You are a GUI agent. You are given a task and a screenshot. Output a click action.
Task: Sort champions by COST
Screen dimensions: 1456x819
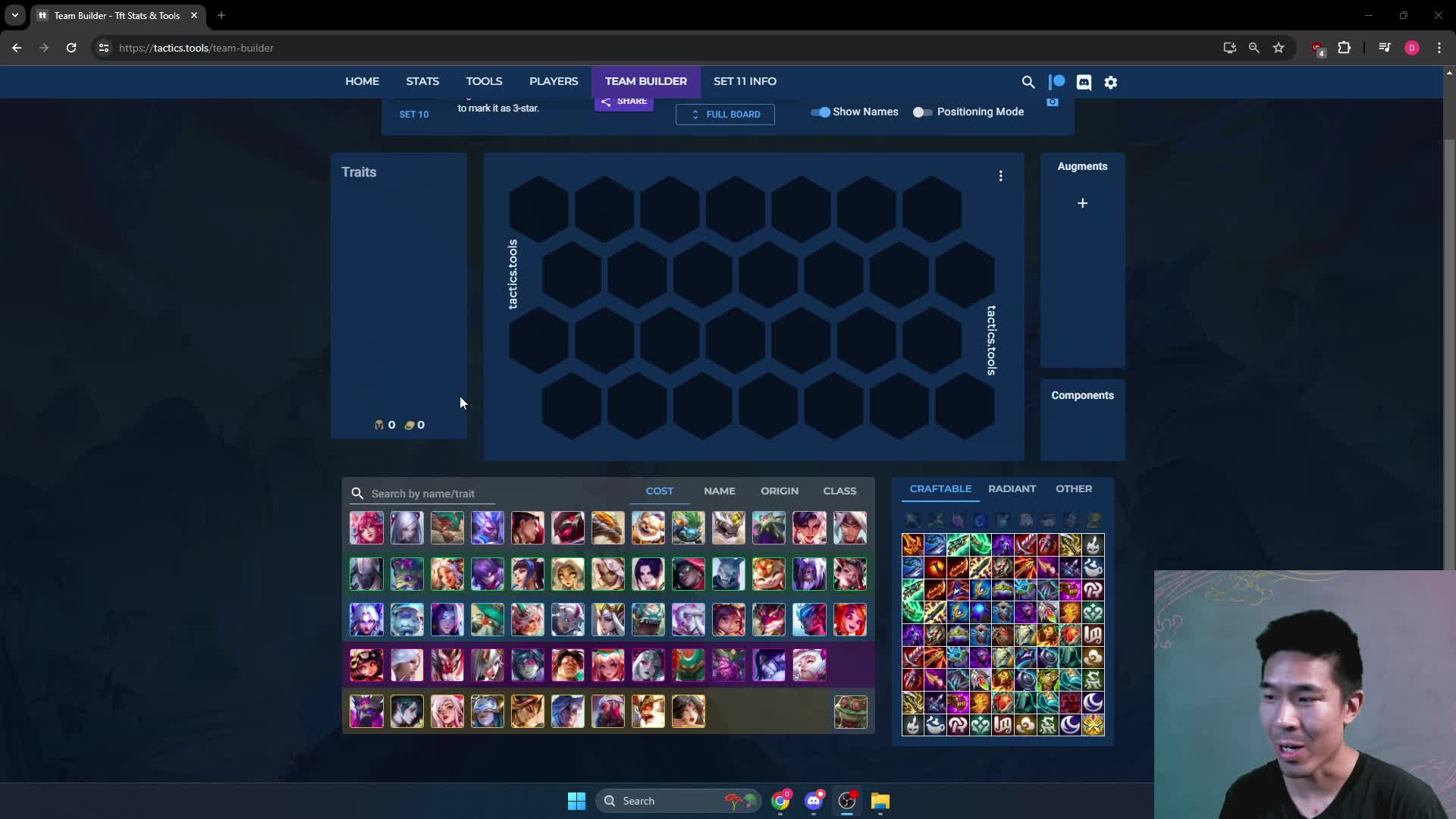pos(660,491)
